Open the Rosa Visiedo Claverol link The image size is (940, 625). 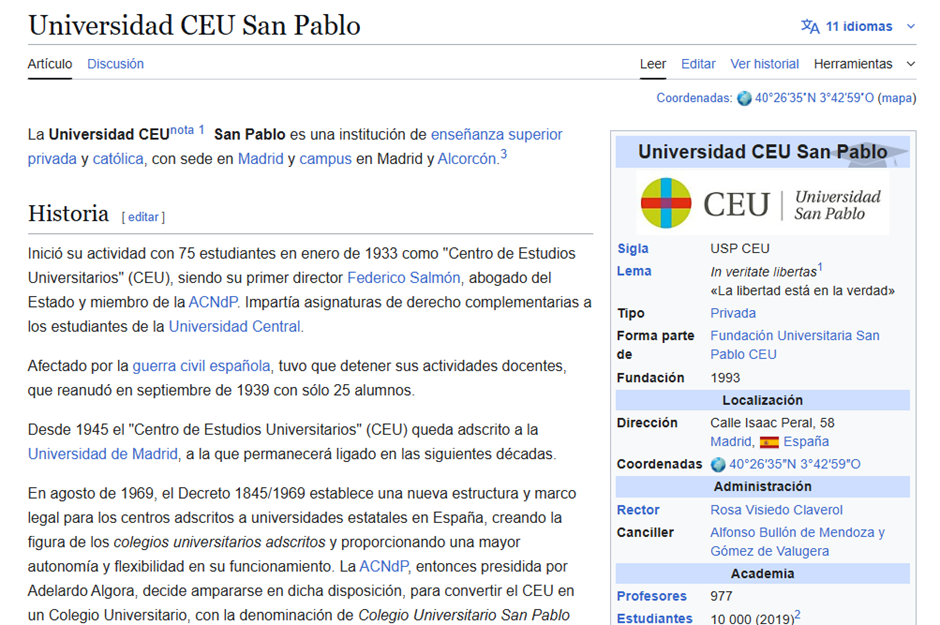click(776, 510)
